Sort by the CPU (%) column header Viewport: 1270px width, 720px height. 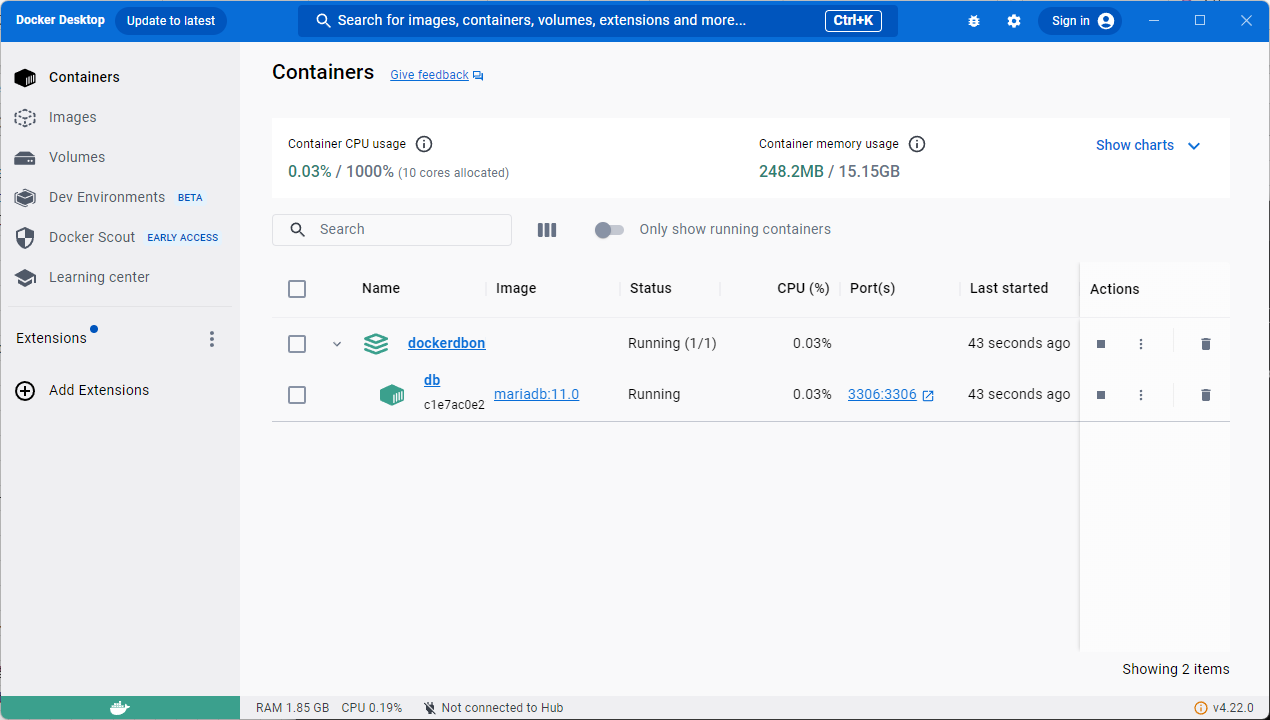pyautogui.click(x=803, y=288)
